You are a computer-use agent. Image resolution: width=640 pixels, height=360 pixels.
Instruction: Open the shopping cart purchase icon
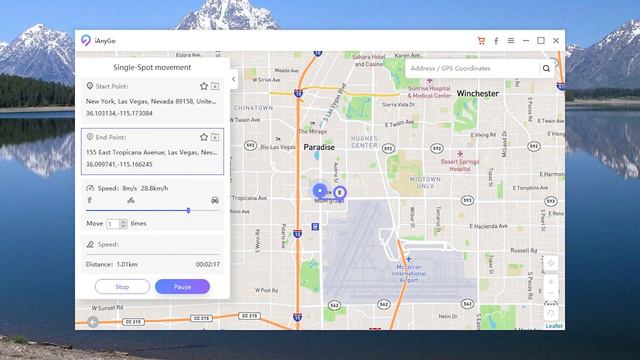tap(481, 41)
